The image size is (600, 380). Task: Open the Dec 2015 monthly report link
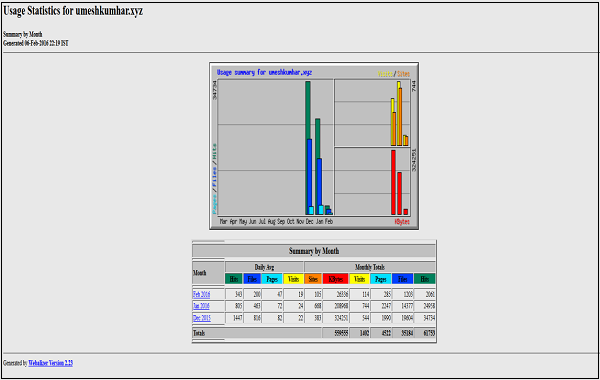202,318
